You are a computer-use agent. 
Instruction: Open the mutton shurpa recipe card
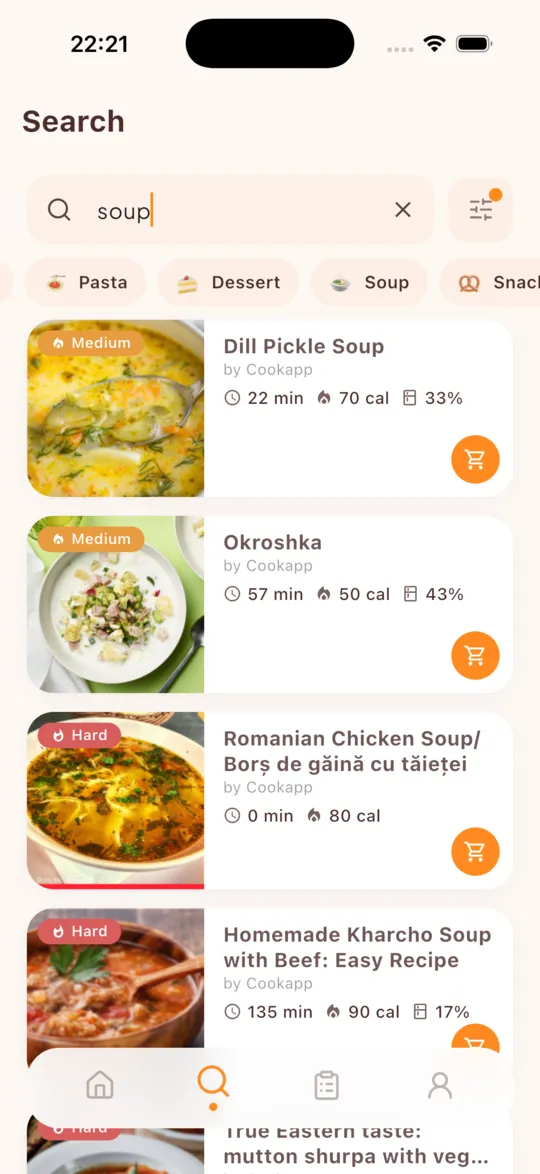click(270, 1146)
